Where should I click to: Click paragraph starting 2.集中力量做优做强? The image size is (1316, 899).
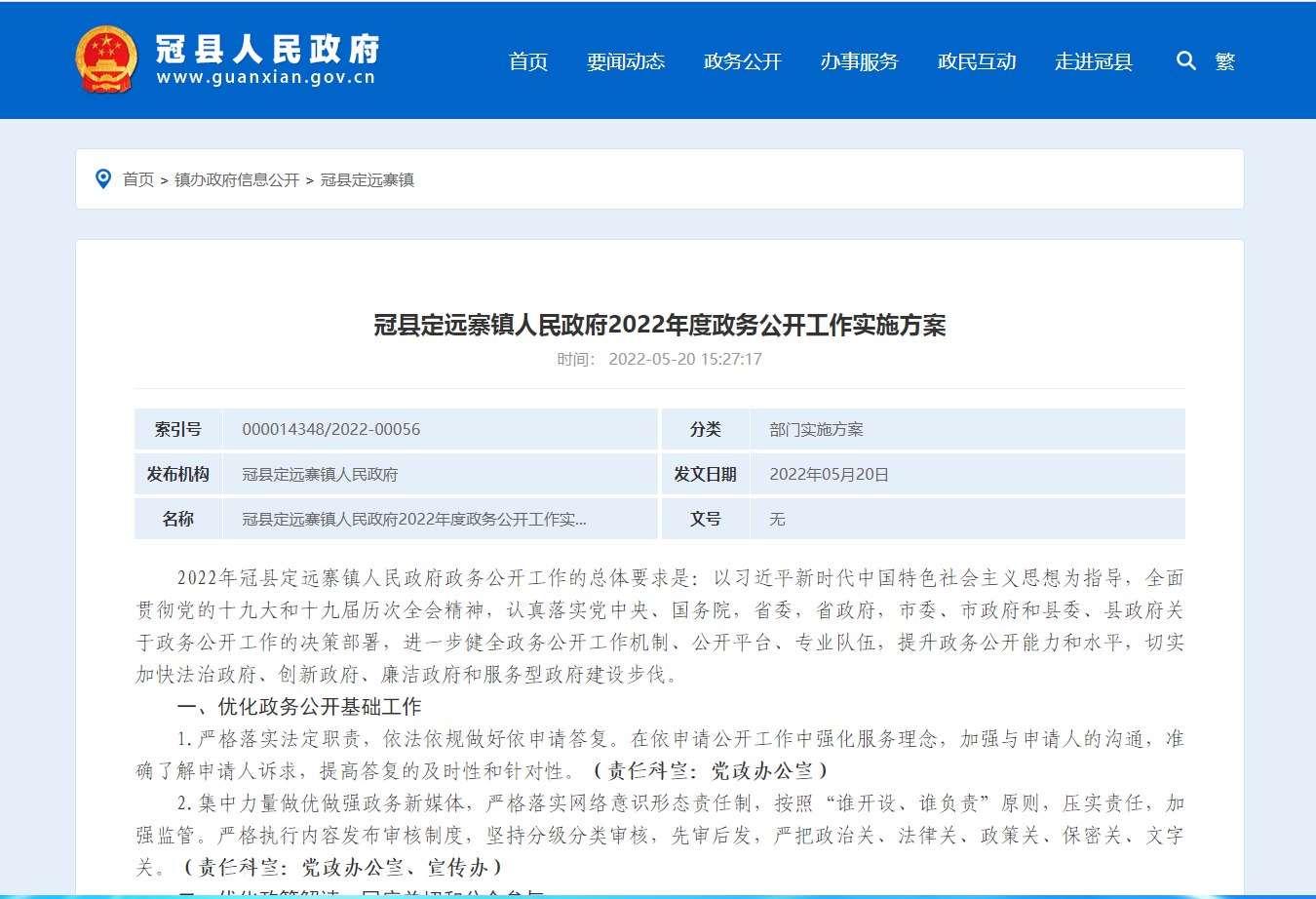click(x=660, y=835)
